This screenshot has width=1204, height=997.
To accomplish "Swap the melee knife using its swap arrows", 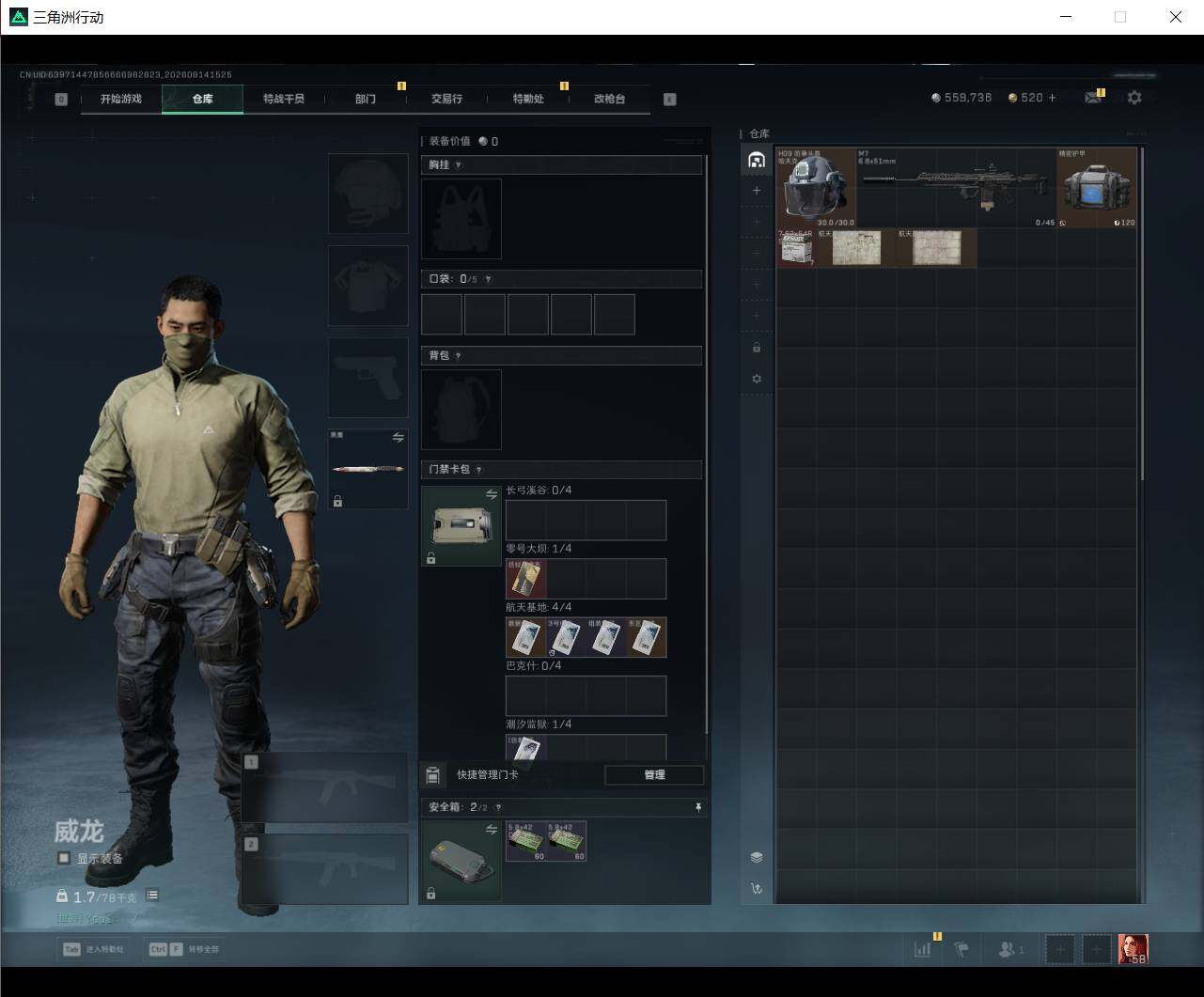I will click(398, 438).
